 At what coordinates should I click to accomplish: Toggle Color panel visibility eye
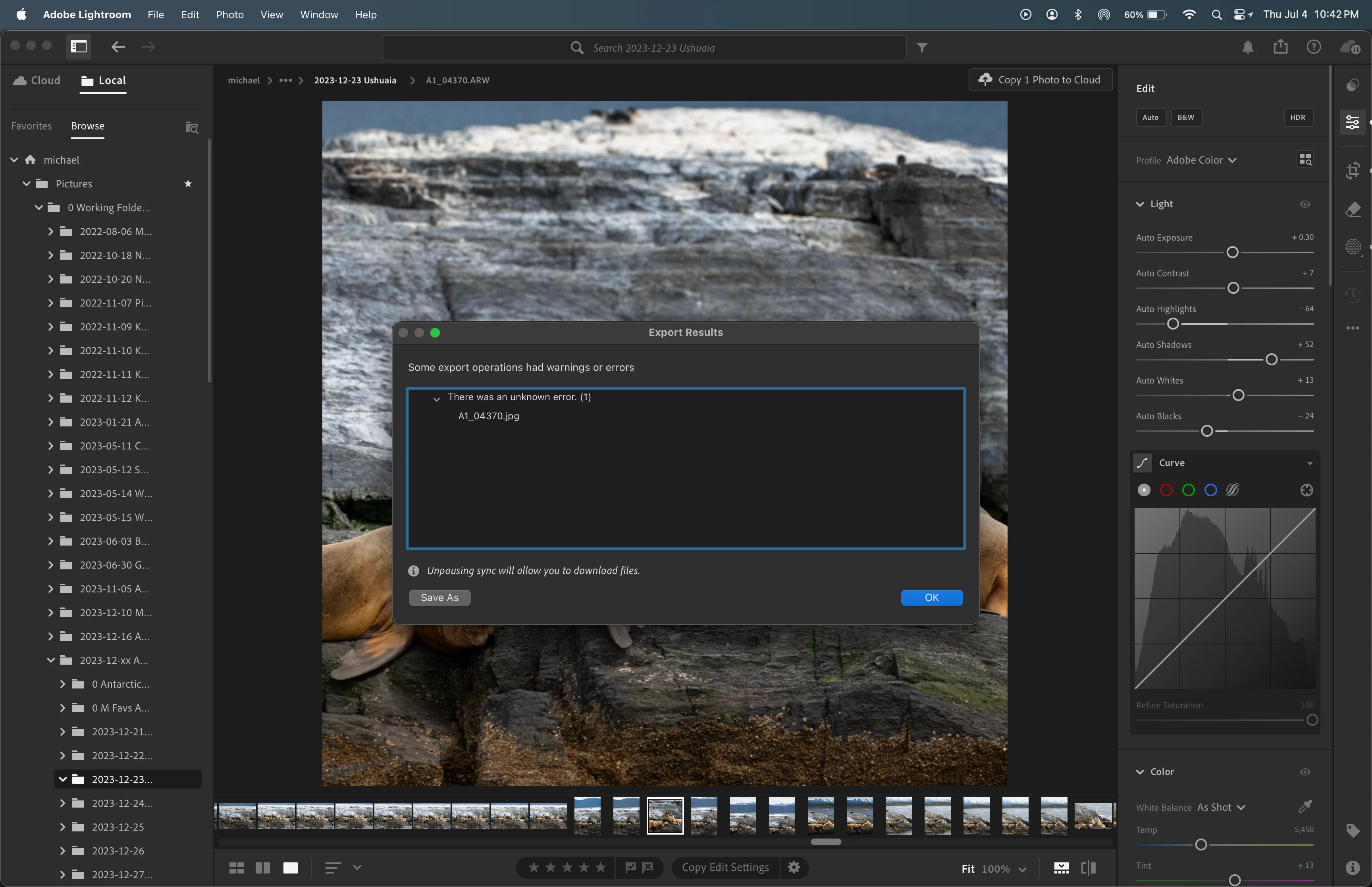point(1305,772)
